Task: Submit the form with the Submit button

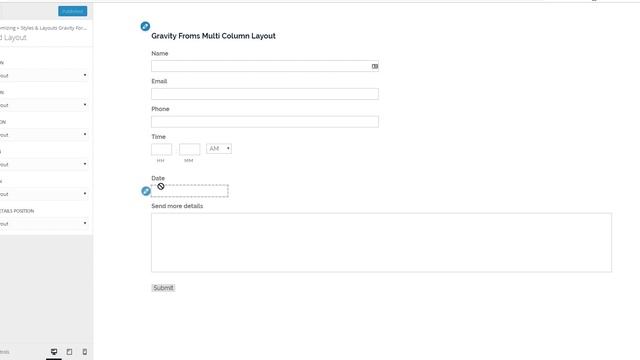Action: pyautogui.click(x=163, y=288)
